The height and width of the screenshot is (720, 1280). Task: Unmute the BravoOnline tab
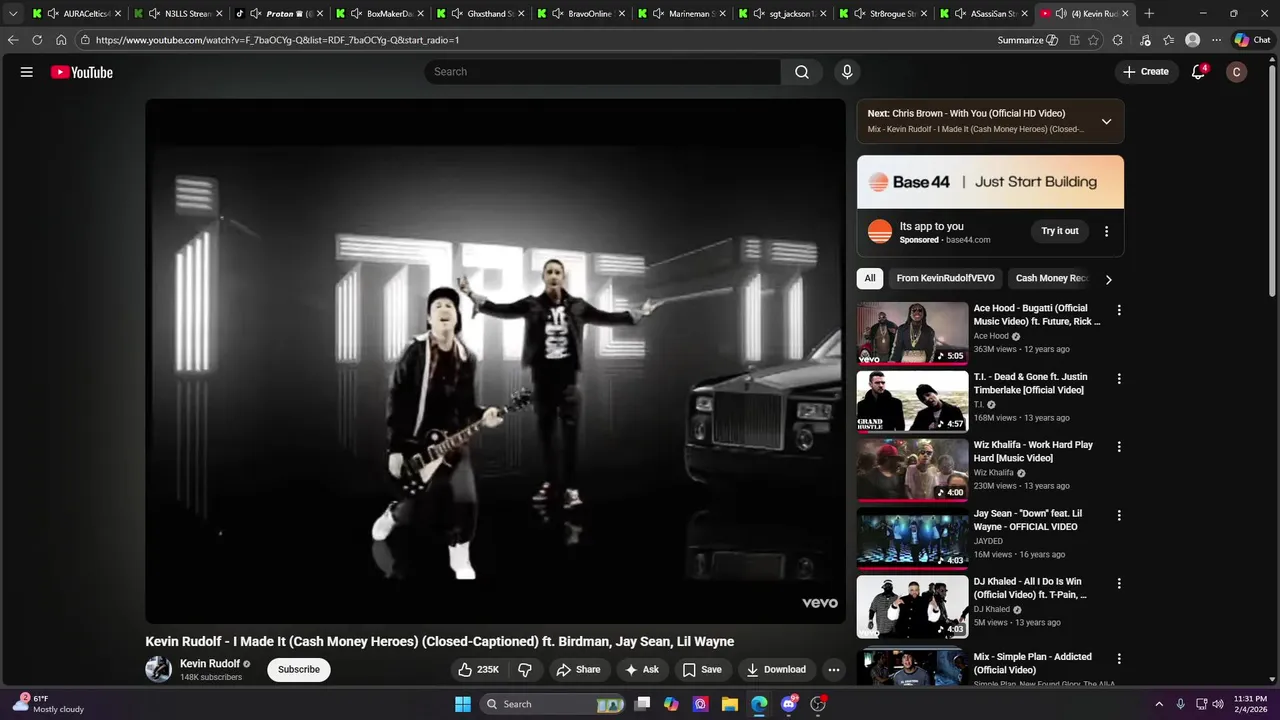[557, 14]
